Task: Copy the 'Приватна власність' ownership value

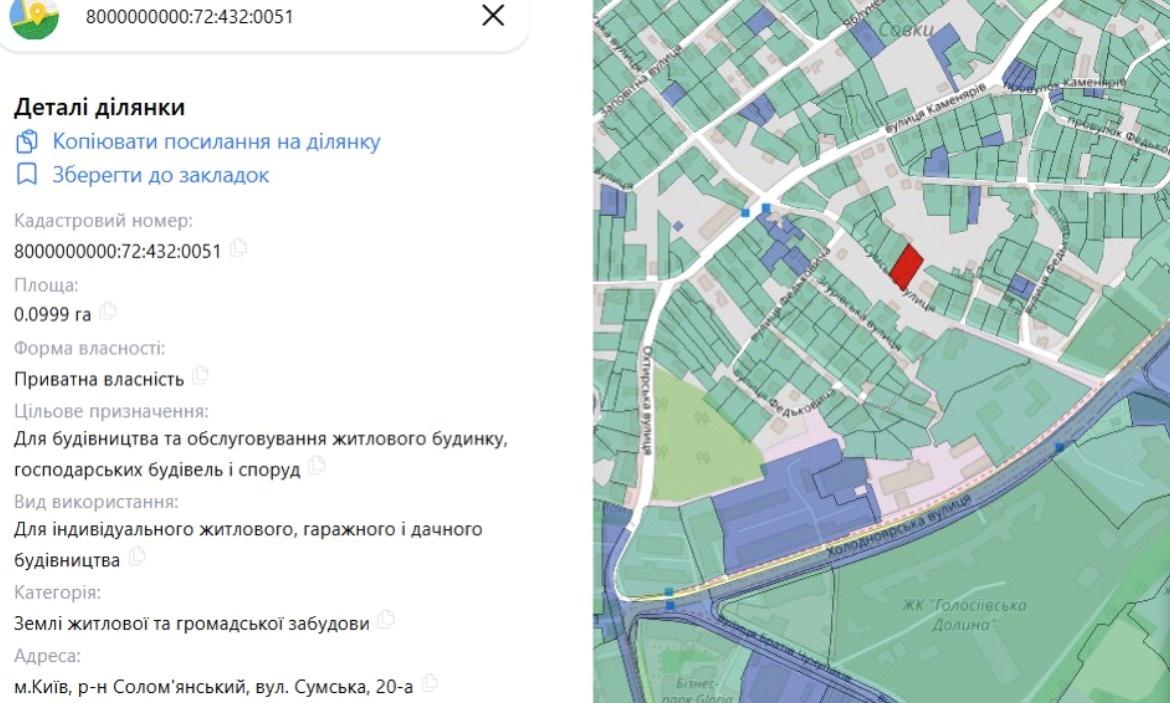Action: [201, 376]
